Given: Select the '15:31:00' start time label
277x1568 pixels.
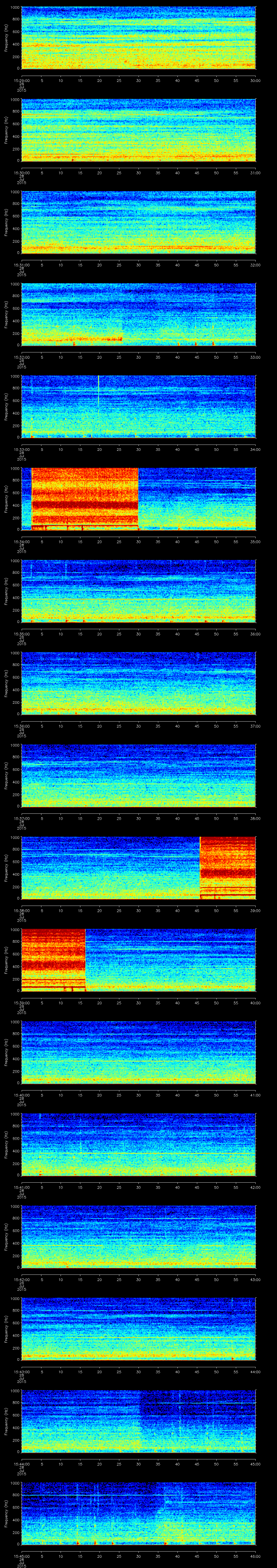Looking at the screenshot, I should pyautogui.click(x=22, y=265).
